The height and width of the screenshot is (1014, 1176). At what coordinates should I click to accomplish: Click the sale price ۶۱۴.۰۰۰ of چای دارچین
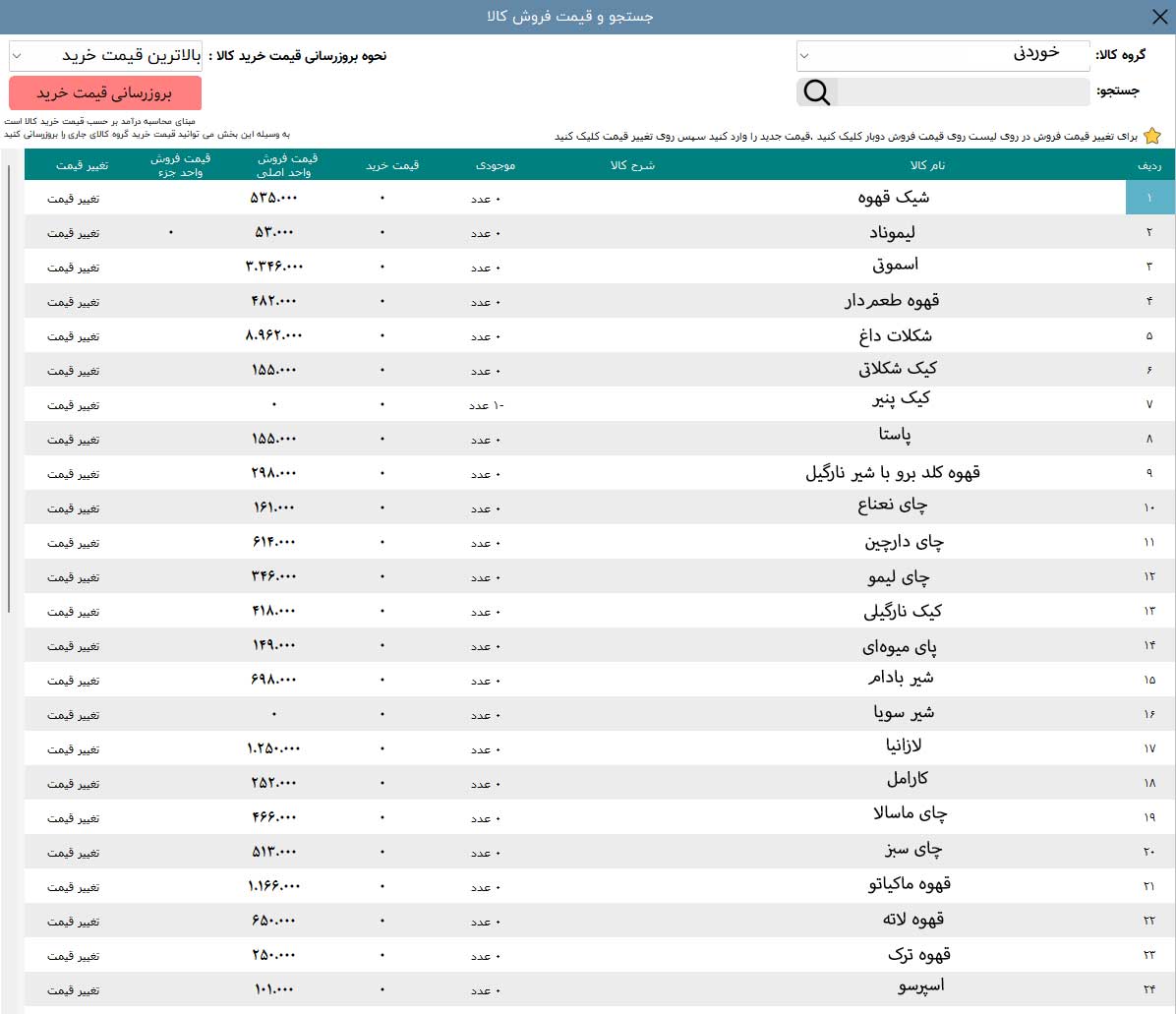coord(273,542)
